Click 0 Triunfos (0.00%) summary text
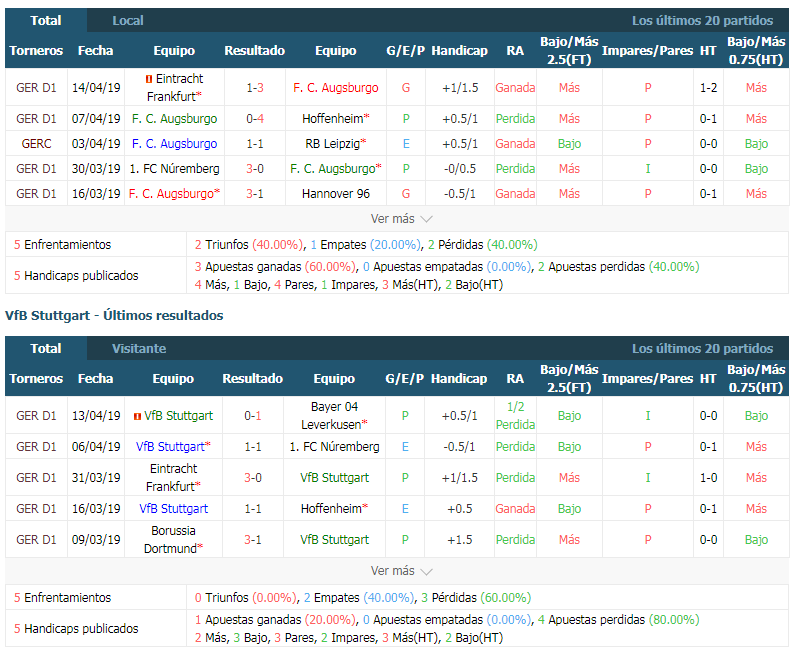Screen dimensions: 791x648 coord(246,598)
